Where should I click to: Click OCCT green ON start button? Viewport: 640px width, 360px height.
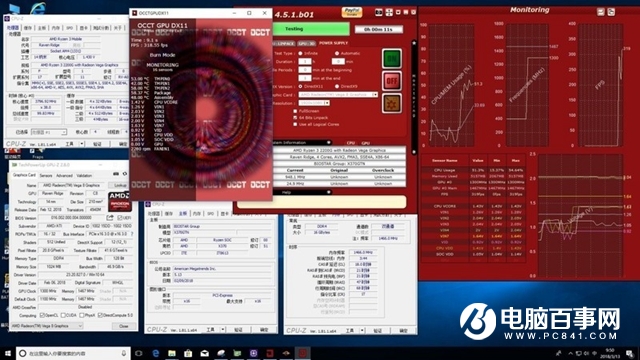click(391, 58)
